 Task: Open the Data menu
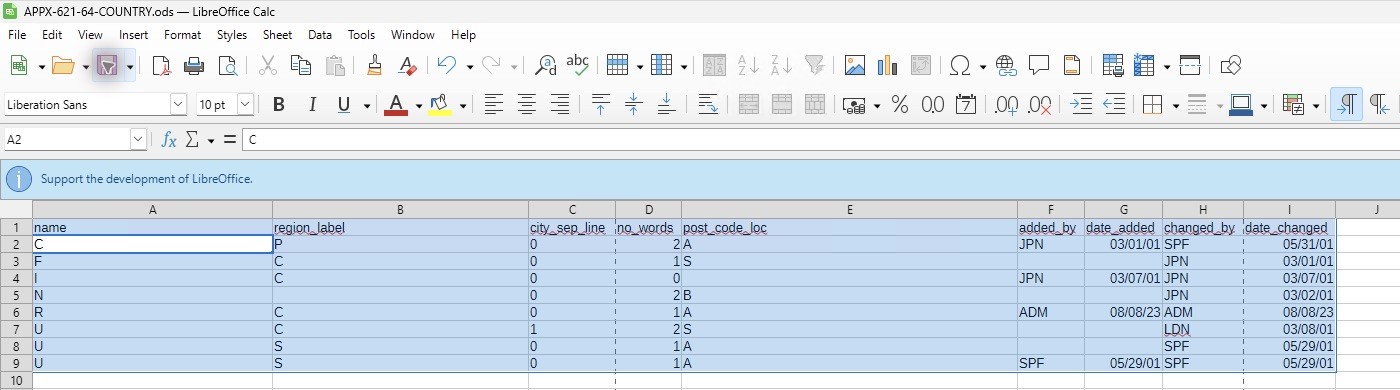tap(320, 34)
